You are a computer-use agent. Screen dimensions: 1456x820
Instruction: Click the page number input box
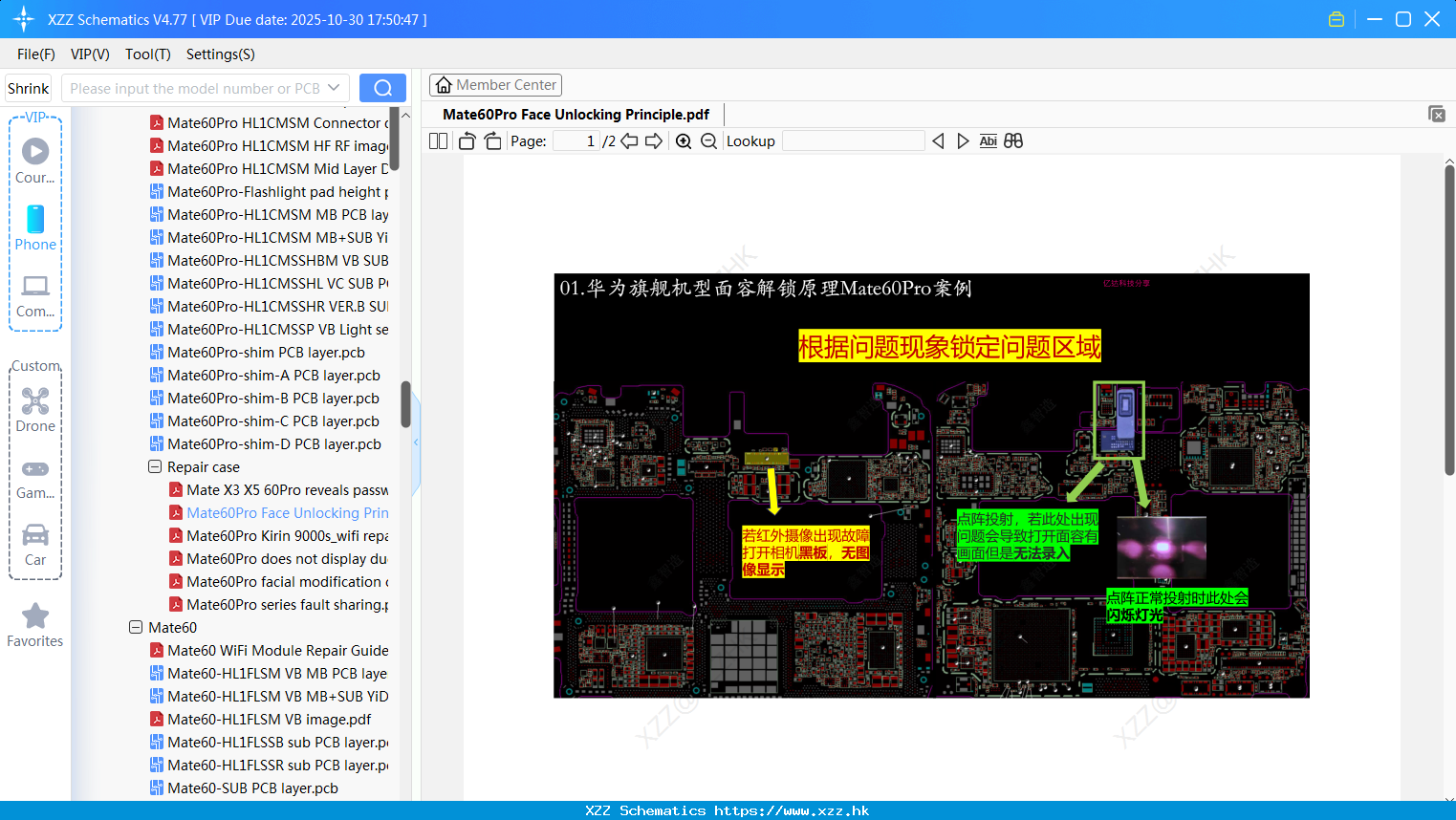[x=576, y=141]
